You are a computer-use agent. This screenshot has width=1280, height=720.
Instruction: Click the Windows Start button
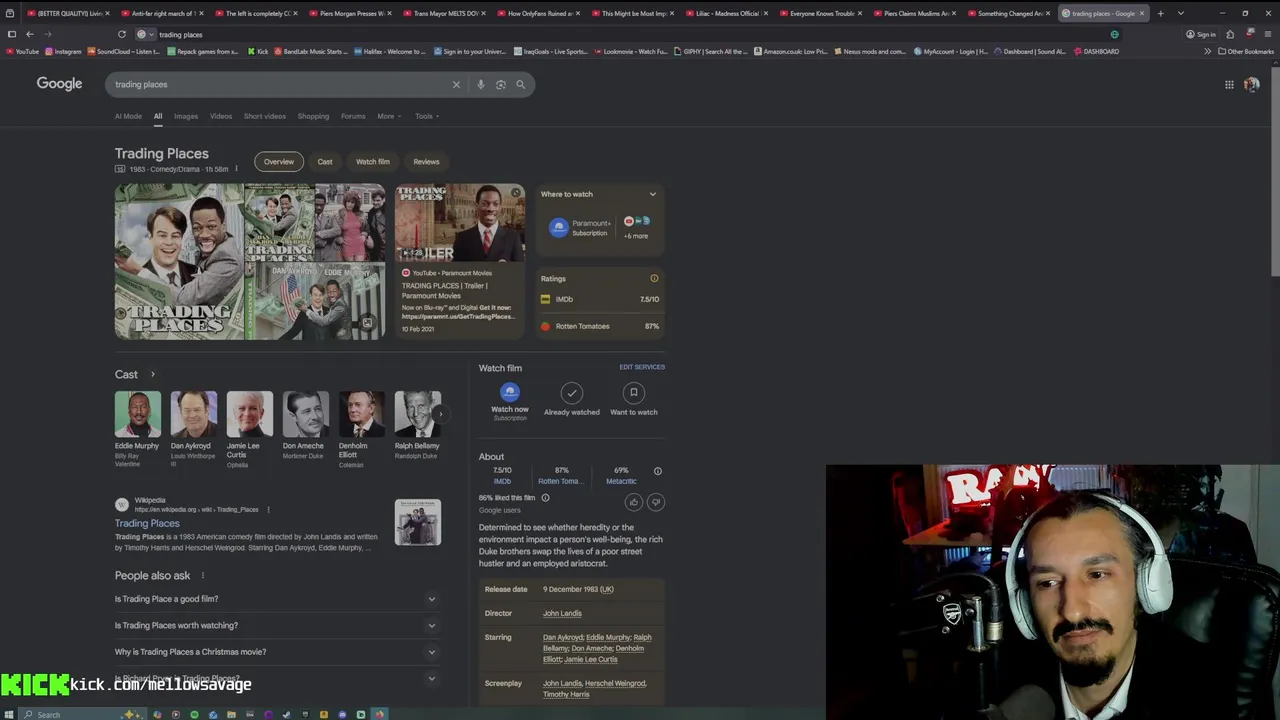(x=9, y=714)
